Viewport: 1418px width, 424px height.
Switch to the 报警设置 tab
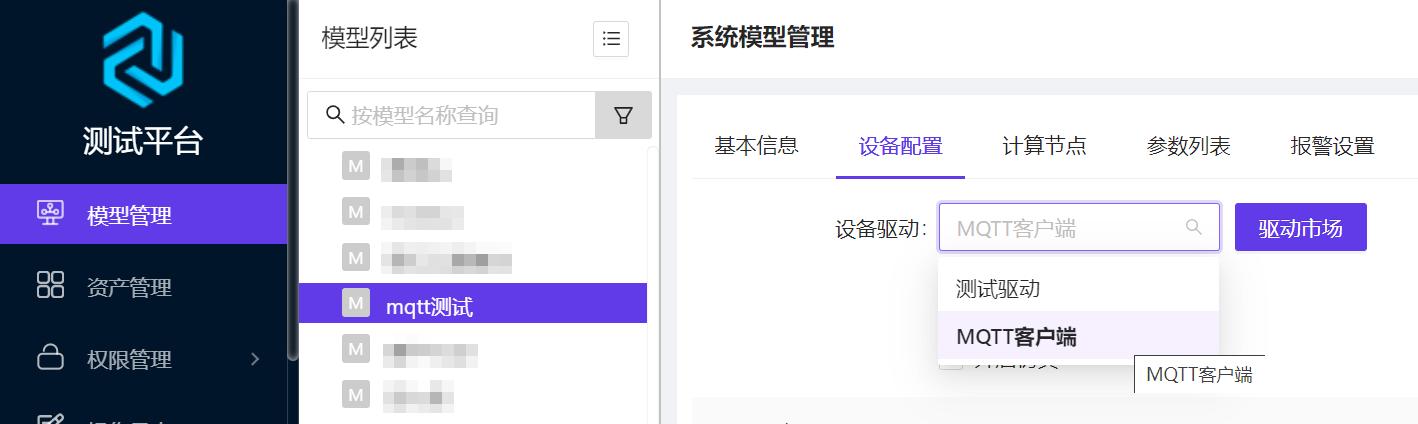click(1332, 146)
